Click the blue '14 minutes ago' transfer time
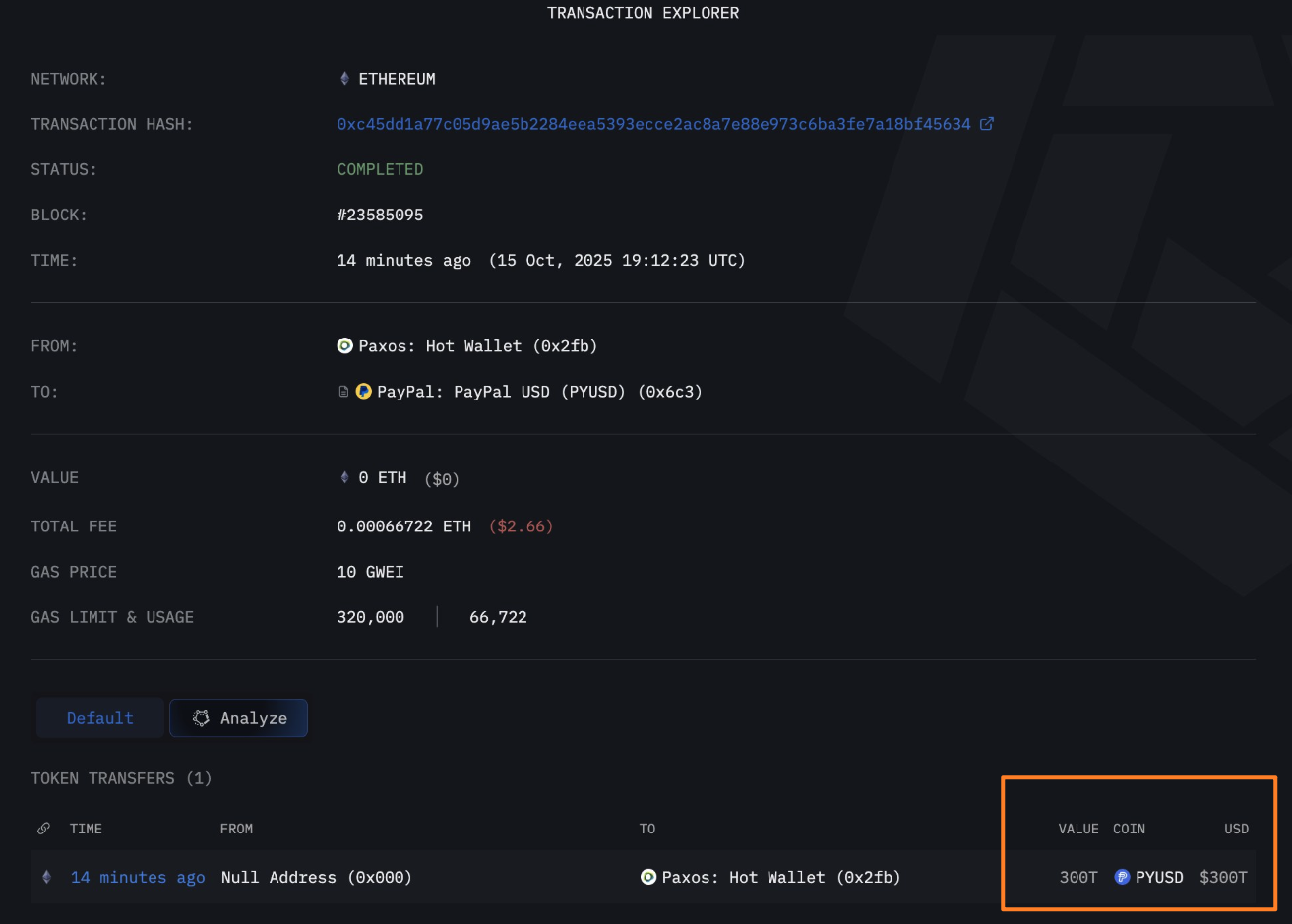Viewport: 1292px width, 924px height. [138, 877]
